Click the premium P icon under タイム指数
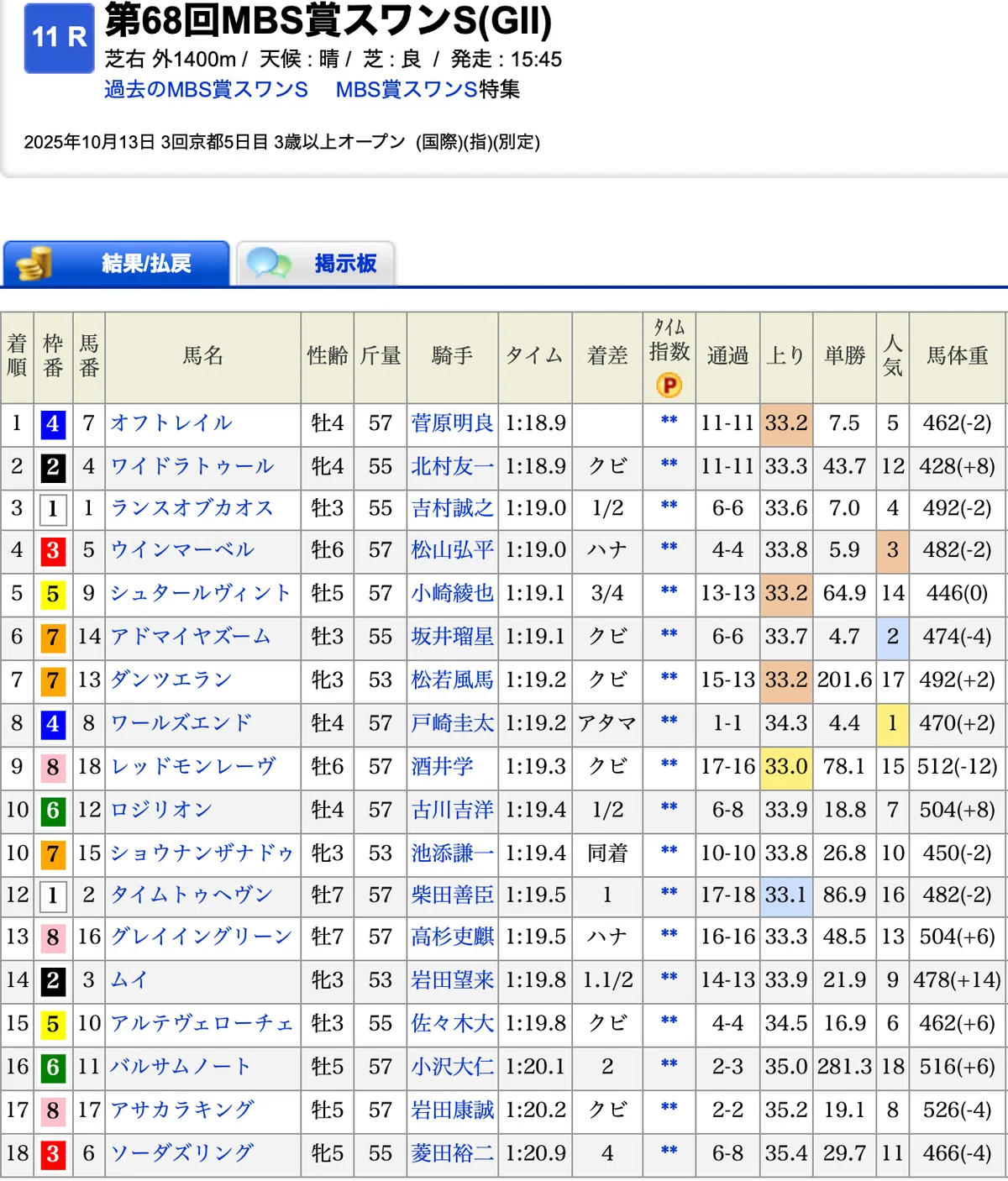Screen dimensions: 1008x1181 tap(669, 386)
